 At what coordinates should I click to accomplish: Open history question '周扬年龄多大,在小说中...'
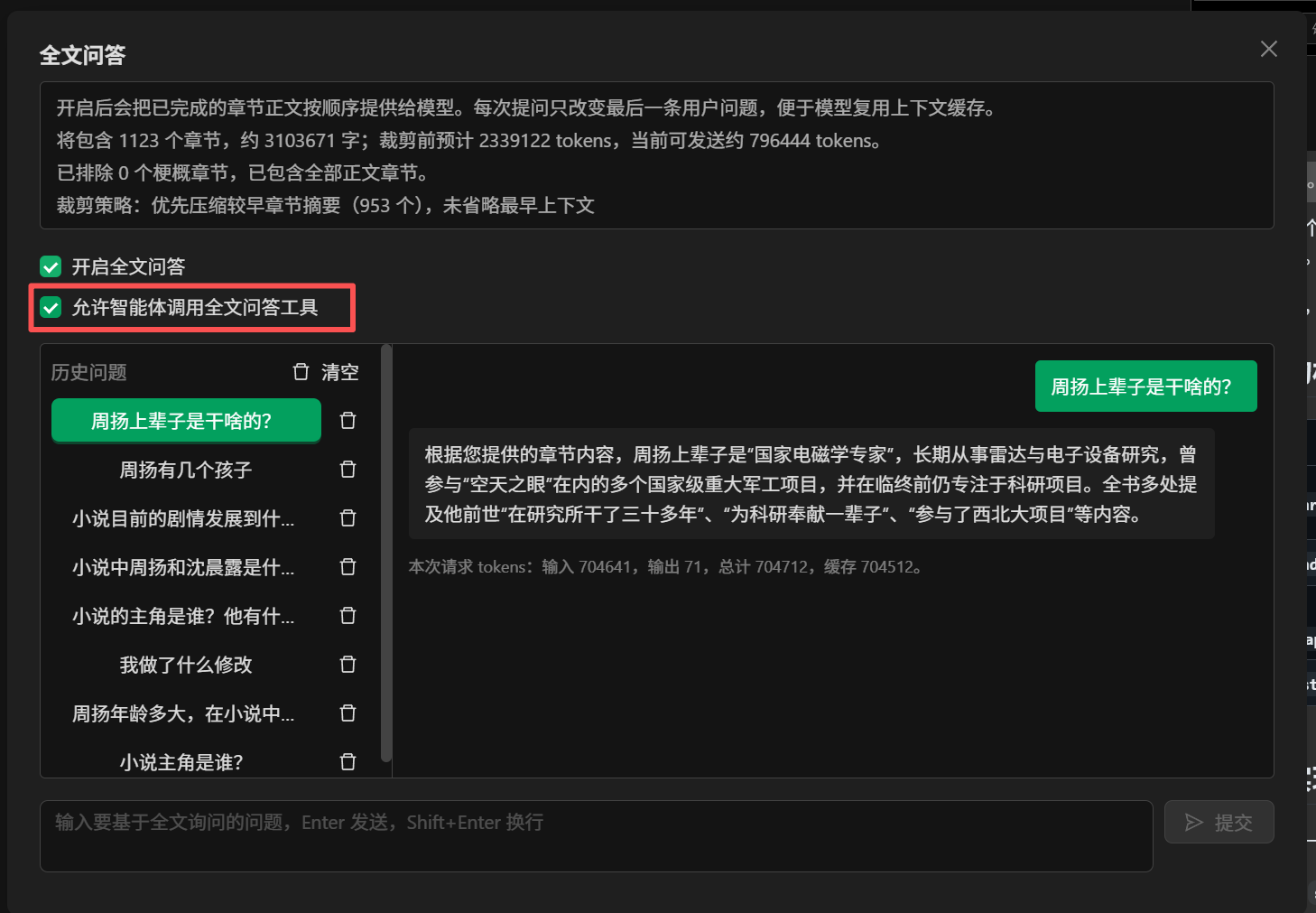[183, 713]
